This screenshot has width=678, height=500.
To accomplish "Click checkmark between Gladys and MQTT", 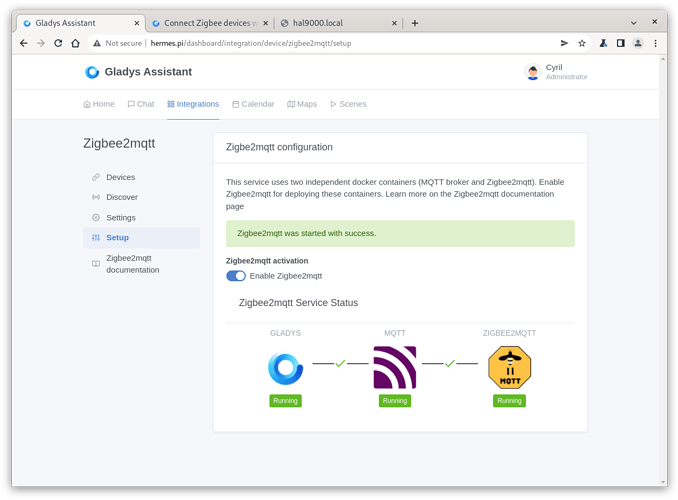I will 340,363.
